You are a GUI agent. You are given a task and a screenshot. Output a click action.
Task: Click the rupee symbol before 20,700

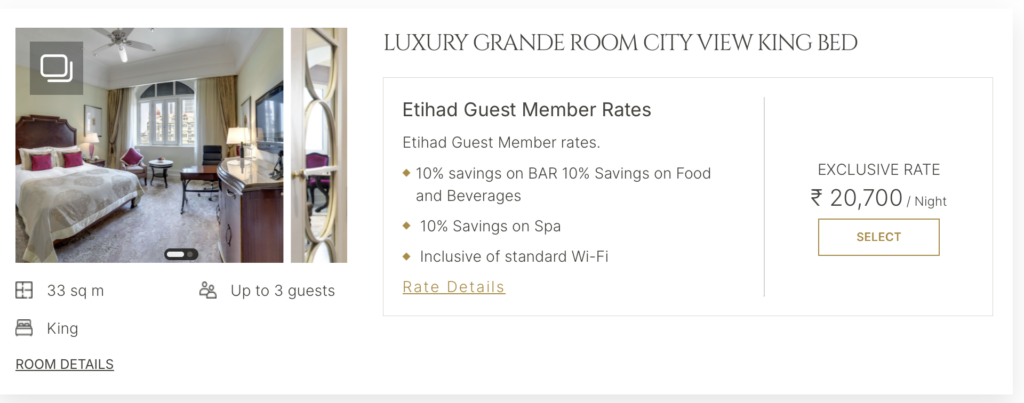click(x=817, y=198)
